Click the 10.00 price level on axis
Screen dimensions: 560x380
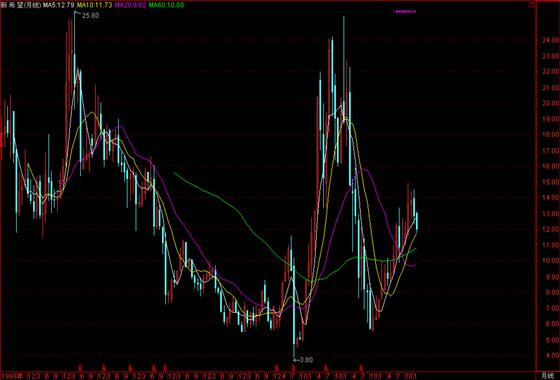549,260
